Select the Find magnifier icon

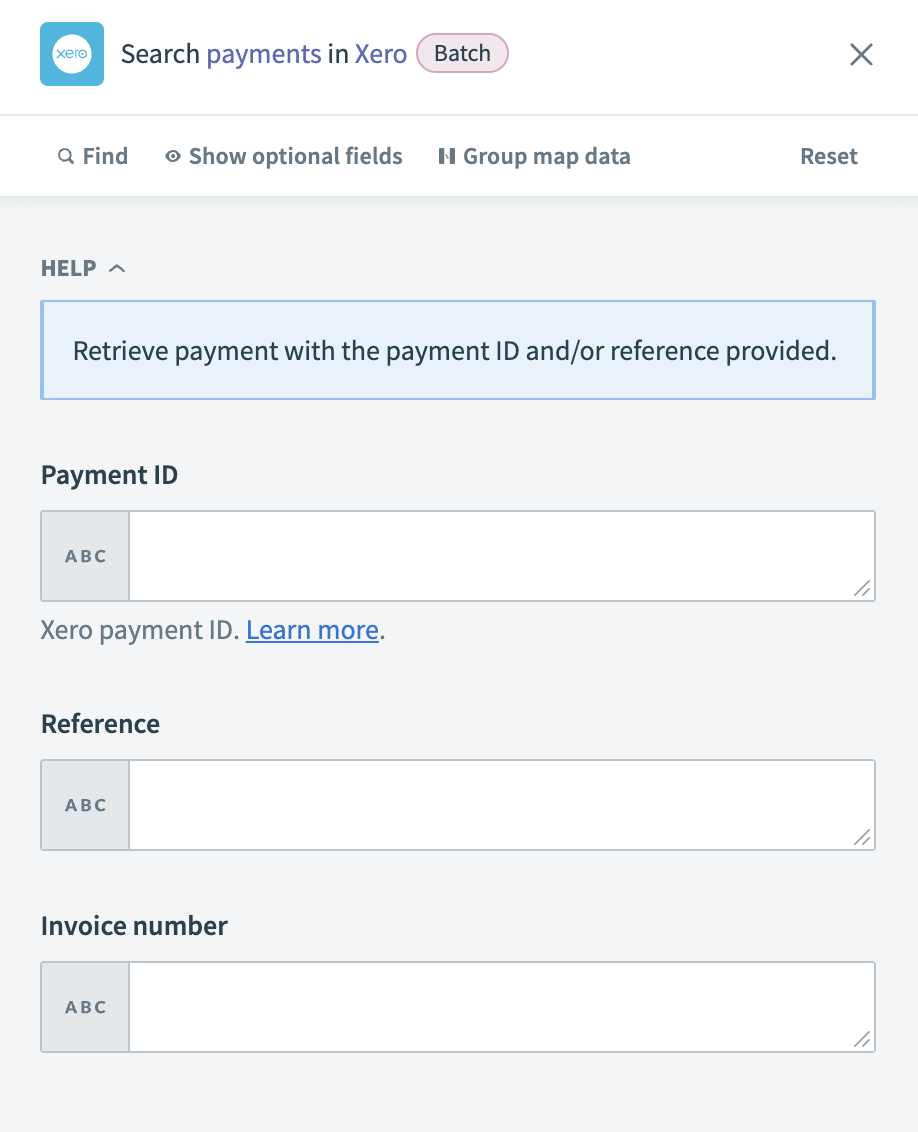click(x=63, y=156)
